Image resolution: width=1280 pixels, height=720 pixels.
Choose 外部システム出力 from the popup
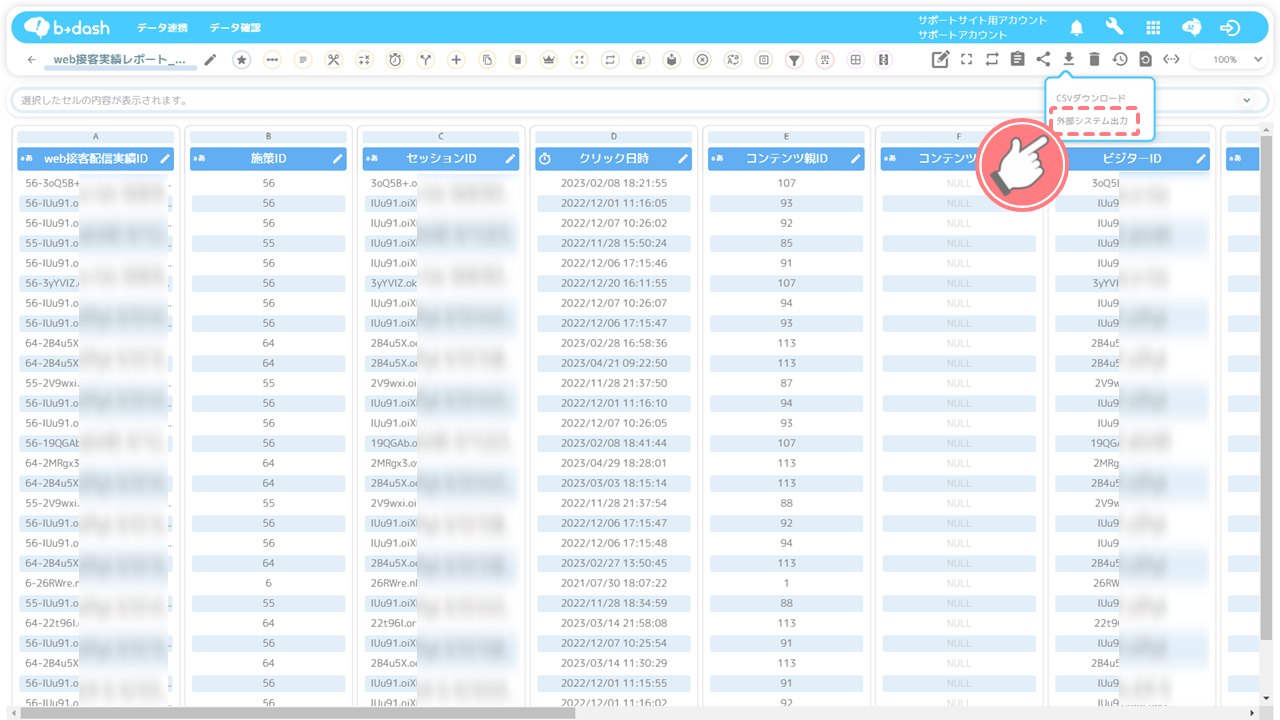click(1092, 120)
